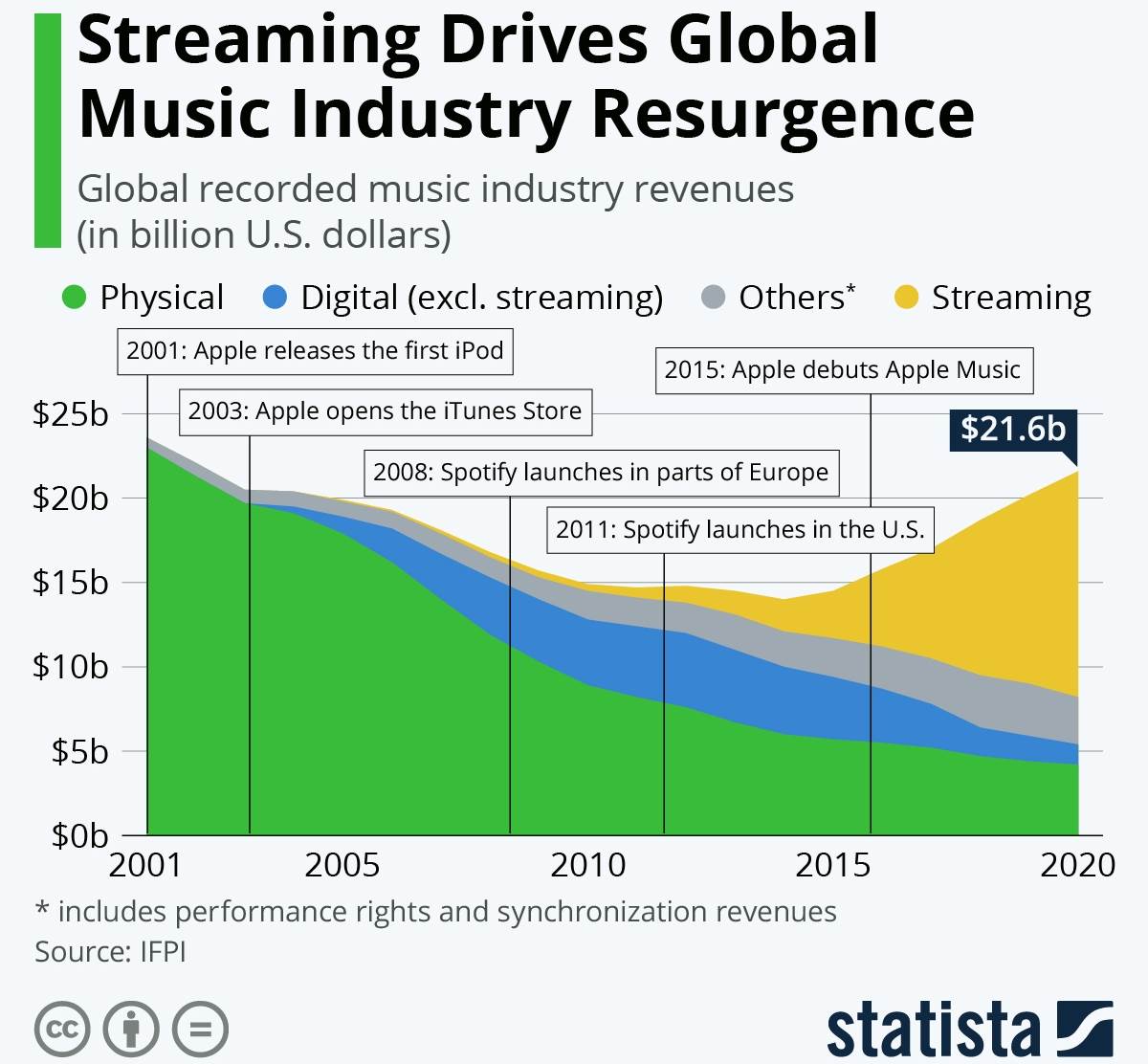1148x1064 pixels.
Task: Click the $25b y-axis label
Action: [x=71, y=414]
